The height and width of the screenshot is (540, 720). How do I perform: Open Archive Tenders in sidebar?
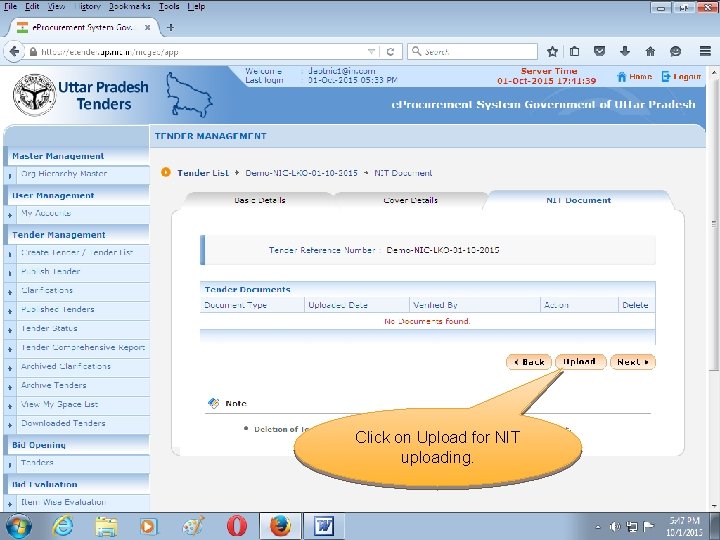click(x=54, y=385)
